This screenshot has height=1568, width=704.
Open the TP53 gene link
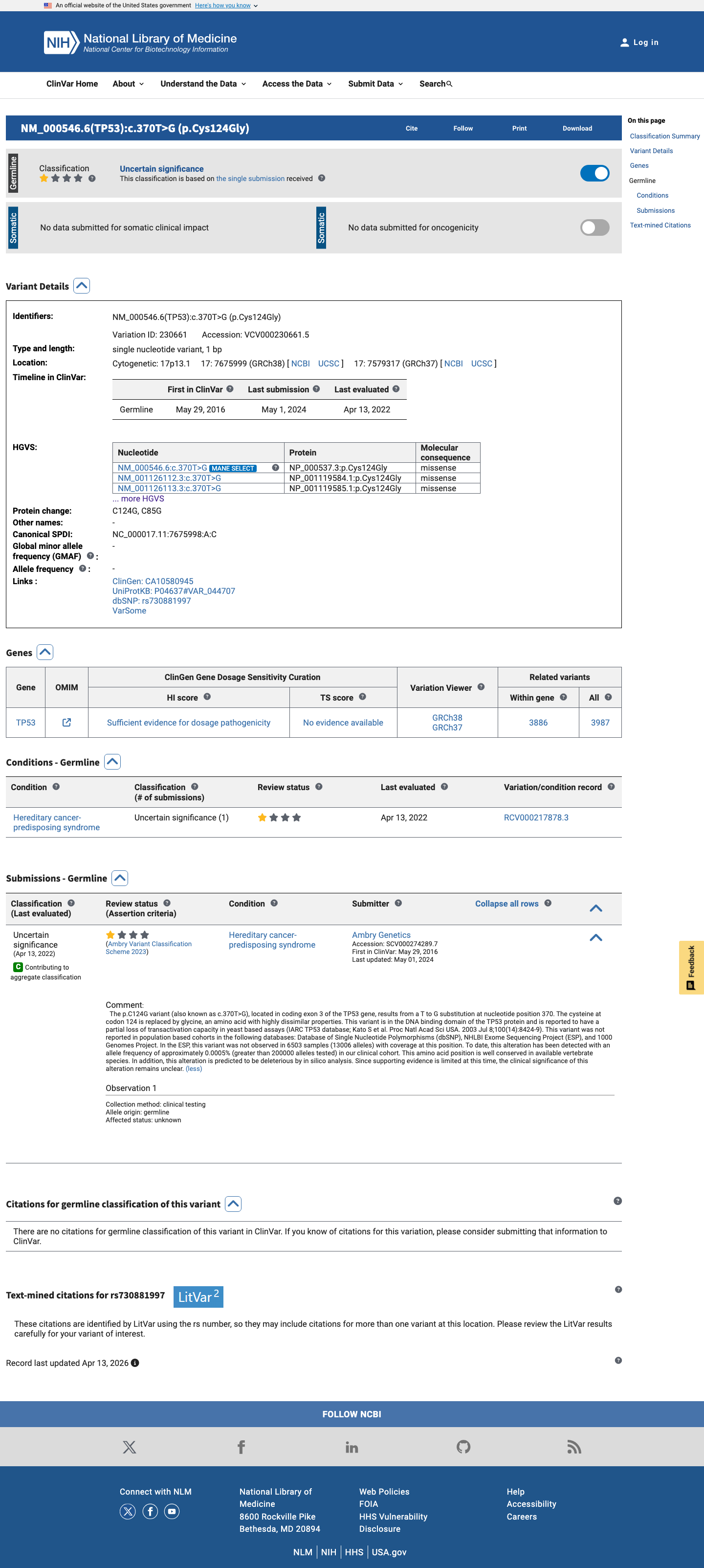[x=25, y=723]
